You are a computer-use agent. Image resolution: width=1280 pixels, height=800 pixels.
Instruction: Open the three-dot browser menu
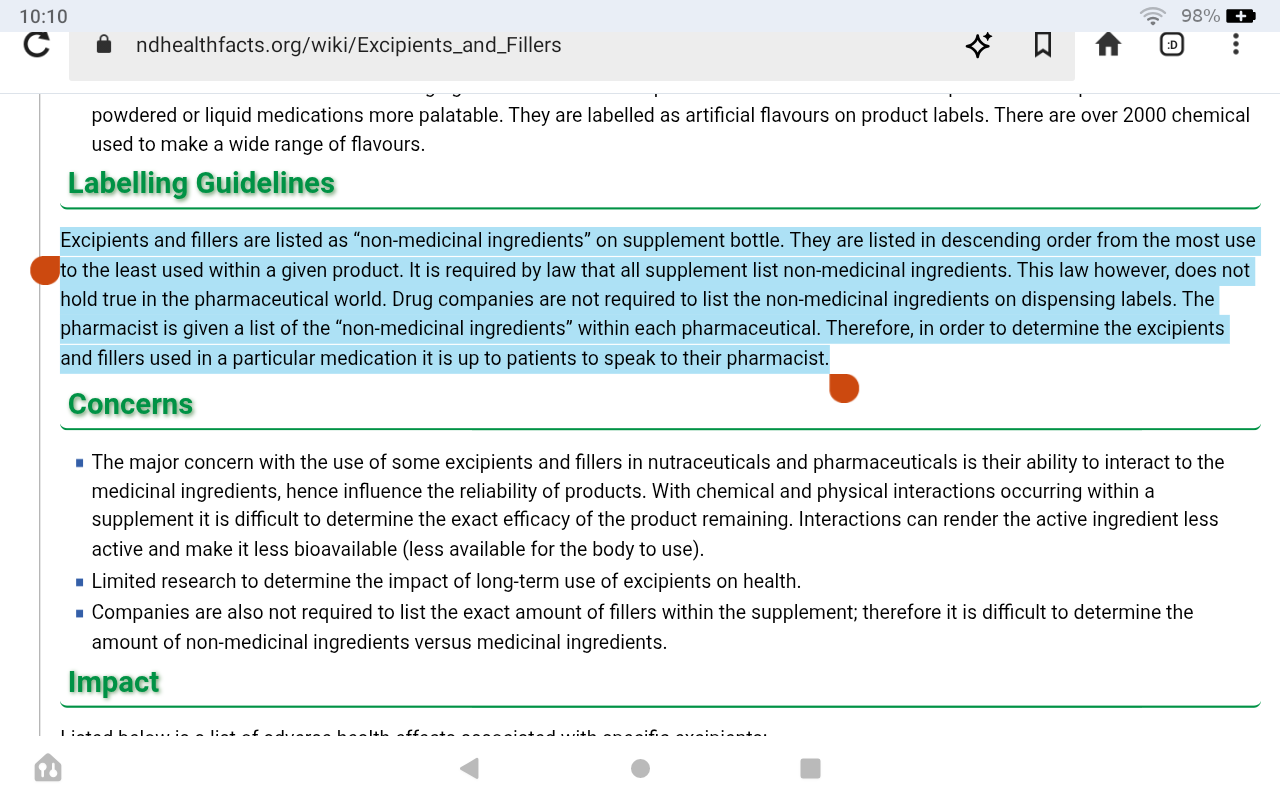click(x=1236, y=45)
